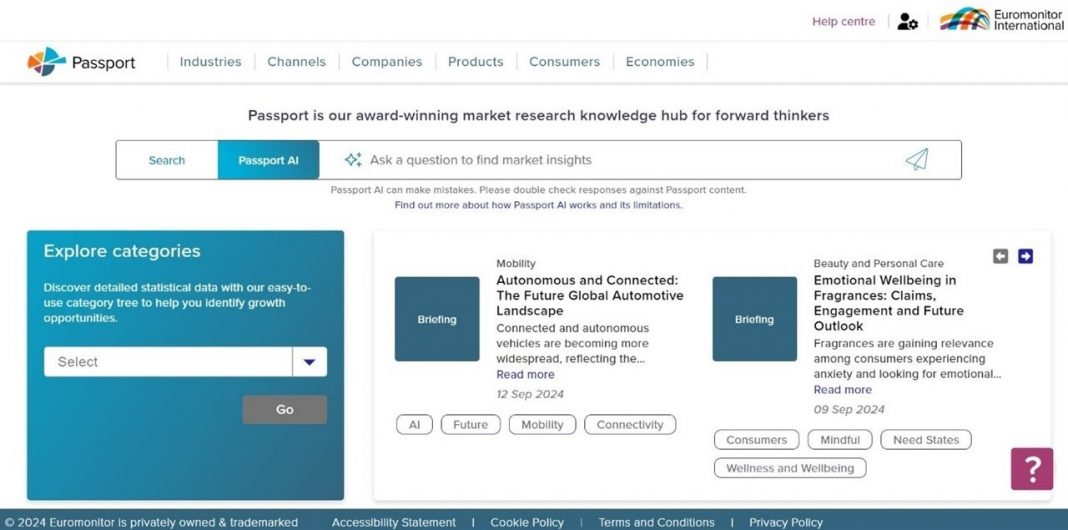Select the Wellness and Wellbeing tag
The width and height of the screenshot is (1068, 530).
pos(790,468)
